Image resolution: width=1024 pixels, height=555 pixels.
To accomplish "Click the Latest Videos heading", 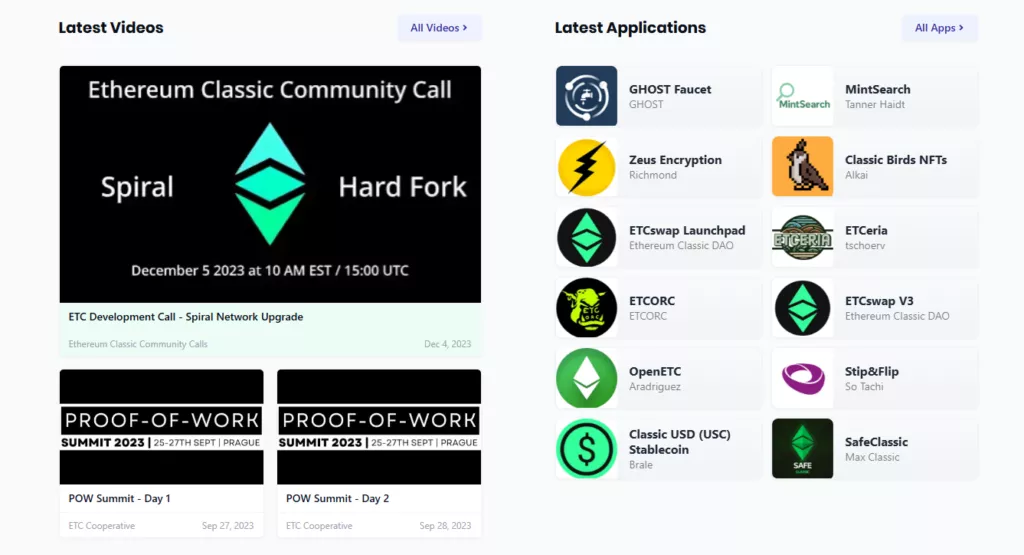I will coord(111,28).
